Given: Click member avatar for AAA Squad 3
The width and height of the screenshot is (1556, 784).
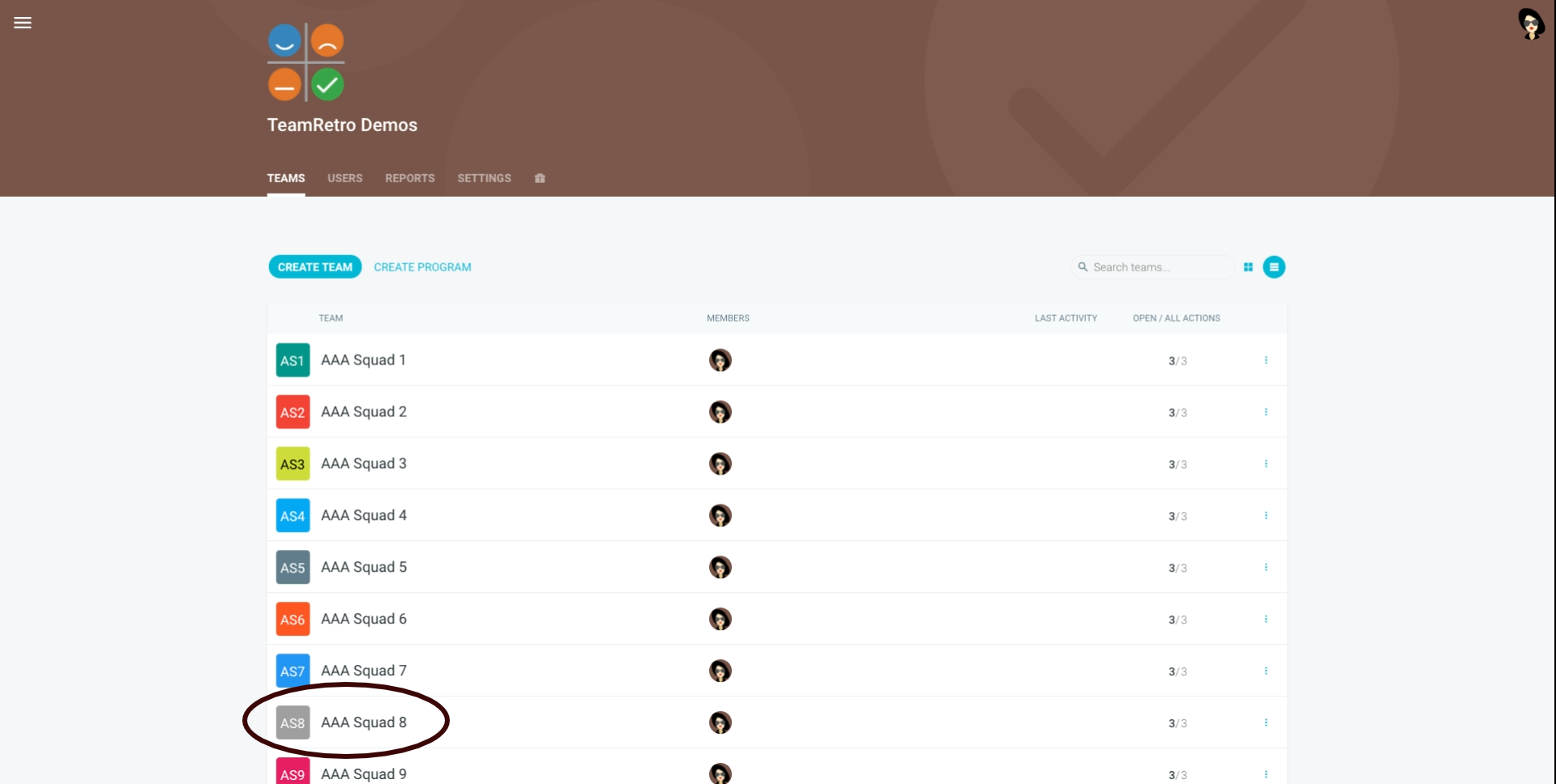Looking at the screenshot, I should pos(720,464).
